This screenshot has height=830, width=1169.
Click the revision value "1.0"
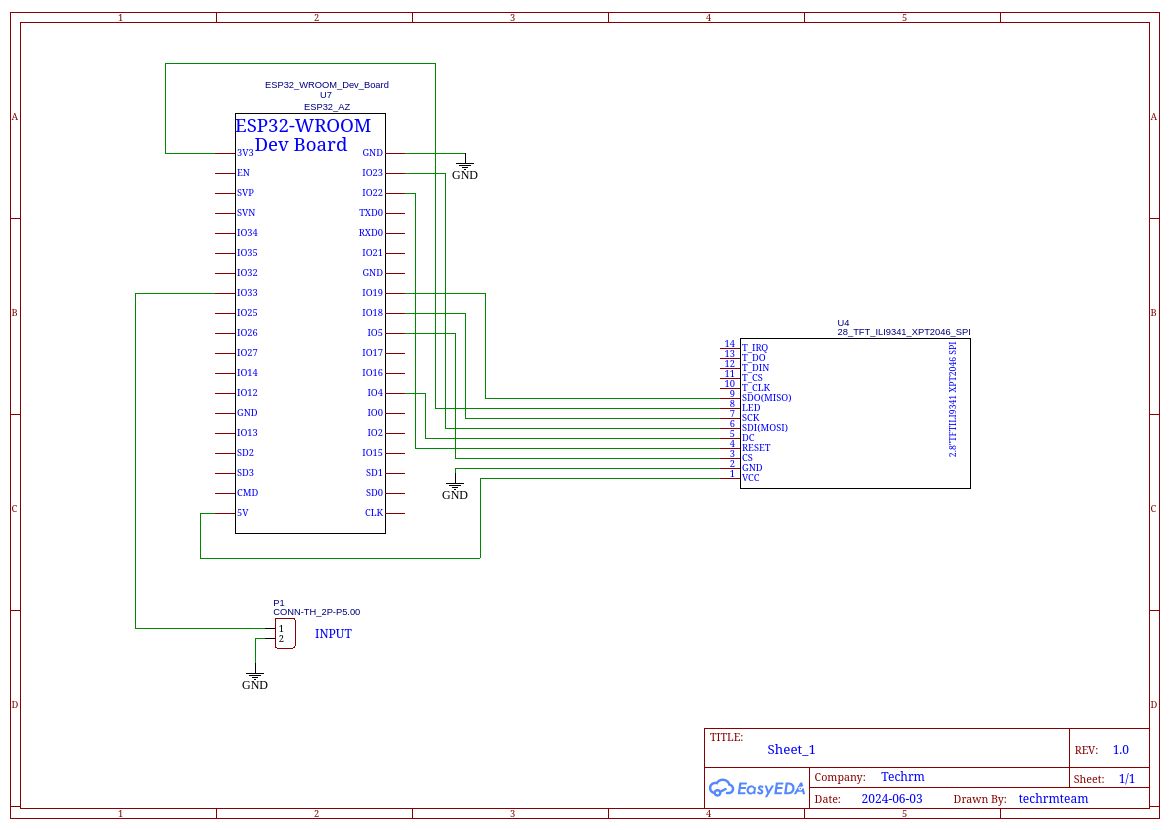pos(1121,750)
